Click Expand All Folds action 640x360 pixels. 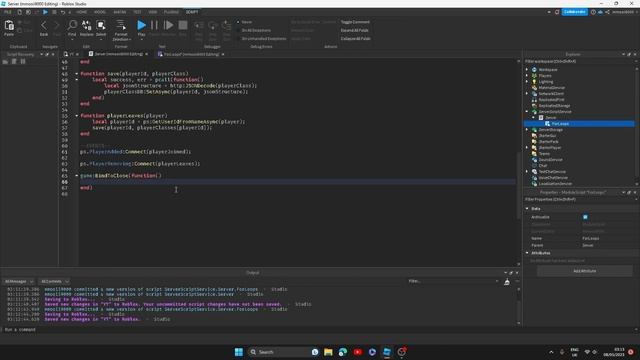[354, 30]
